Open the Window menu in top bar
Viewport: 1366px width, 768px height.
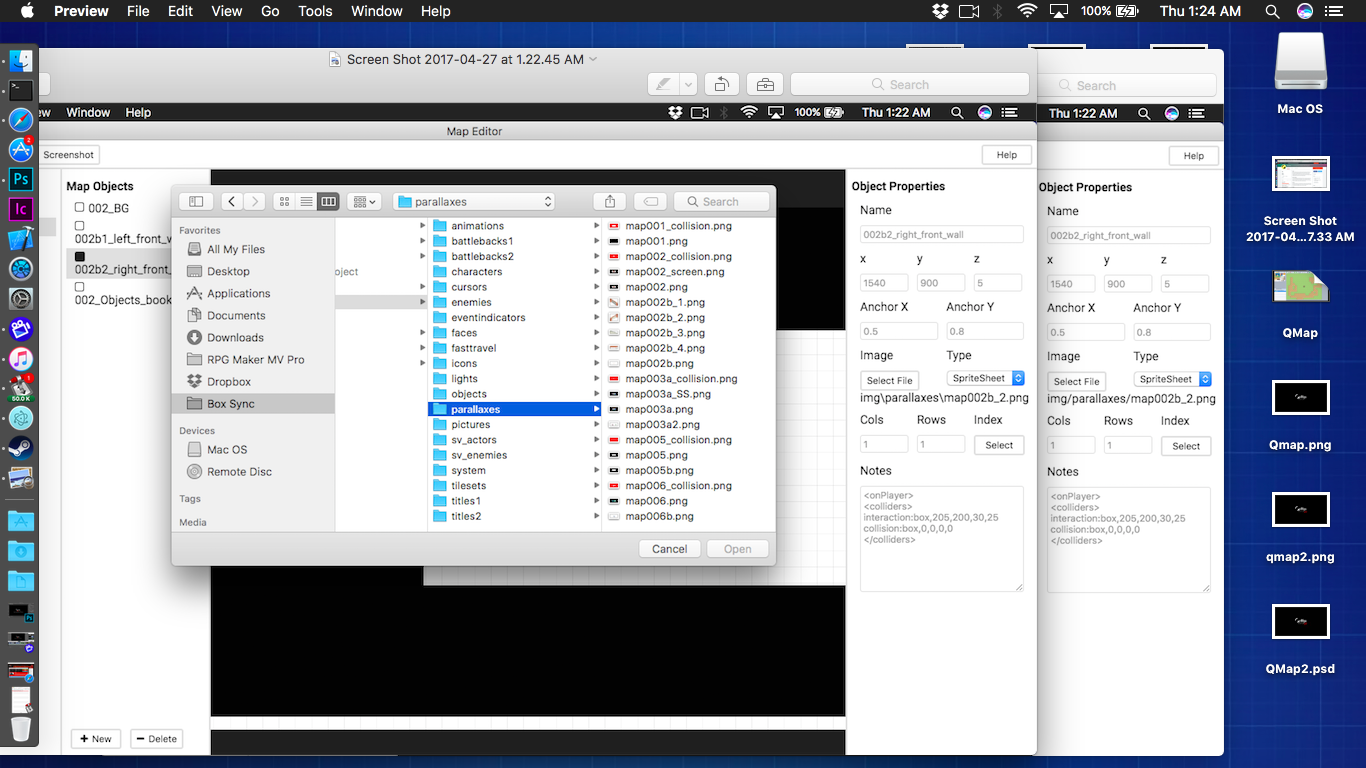click(x=377, y=11)
